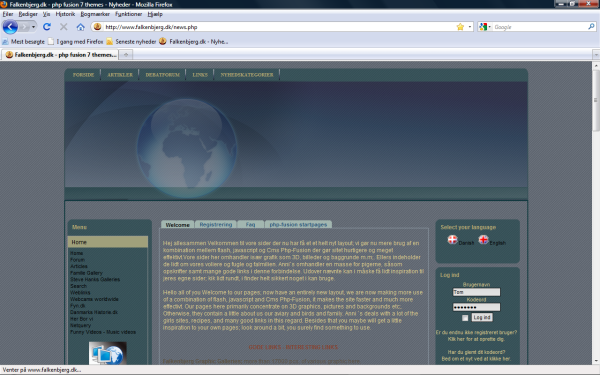
Task: Open the Bogmærker menu
Action: pyautogui.click(x=95, y=14)
